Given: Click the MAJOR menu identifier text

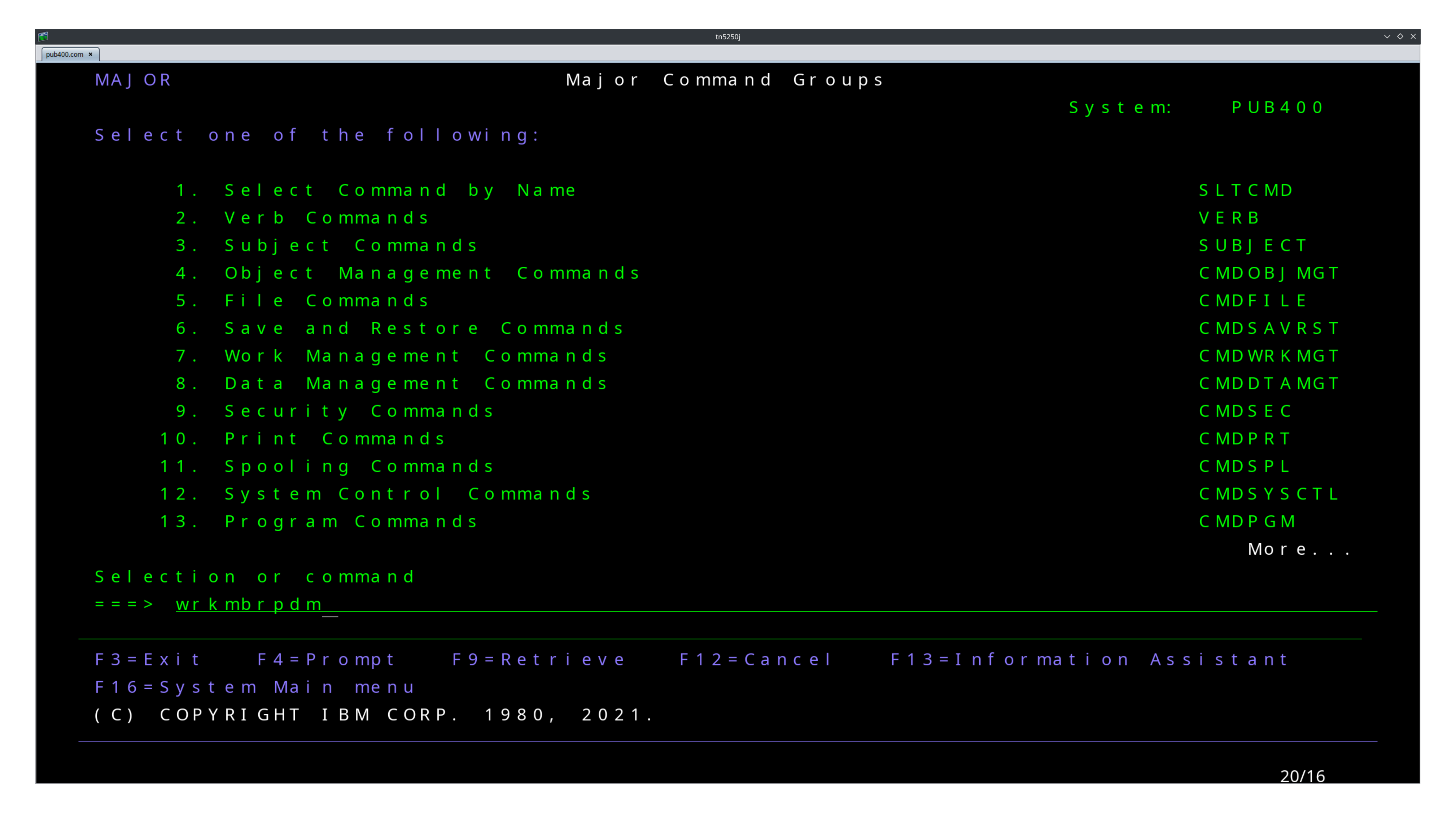Looking at the screenshot, I should (133, 80).
